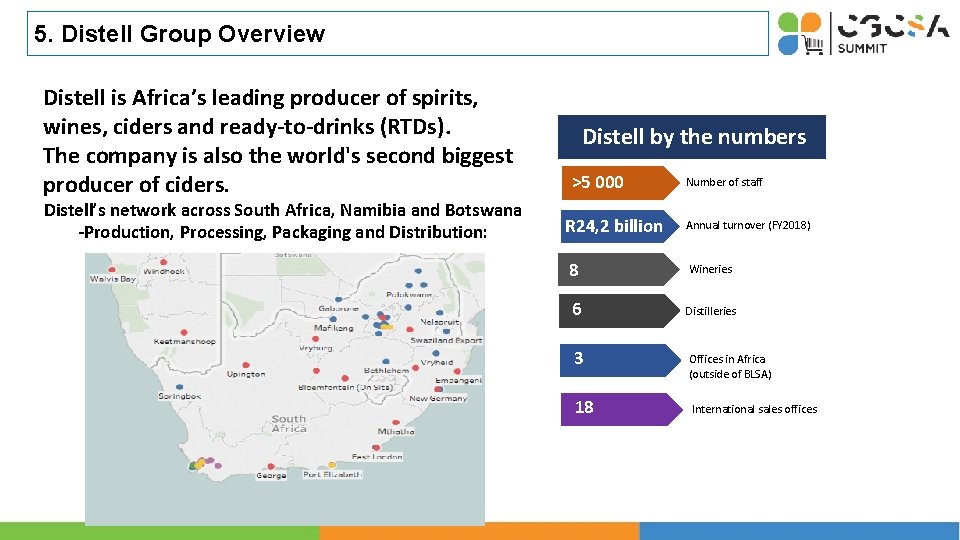Click the CGCSA Summit logo
The height and width of the screenshot is (540, 960).
tap(863, 34)
